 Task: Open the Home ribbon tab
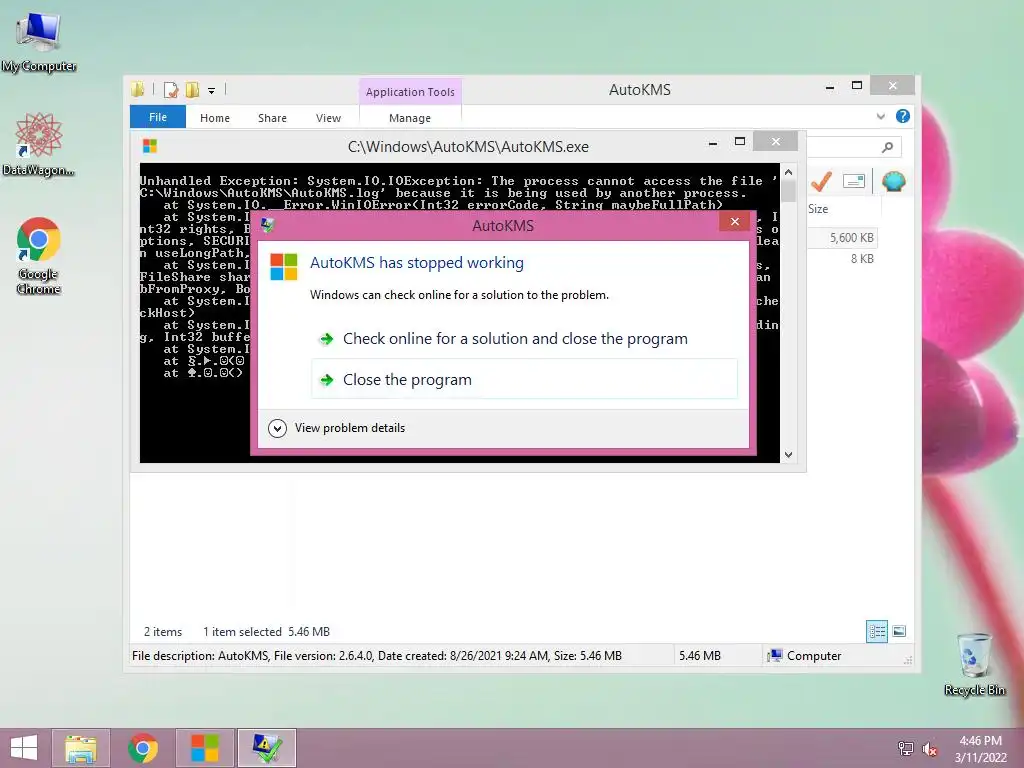215,118
